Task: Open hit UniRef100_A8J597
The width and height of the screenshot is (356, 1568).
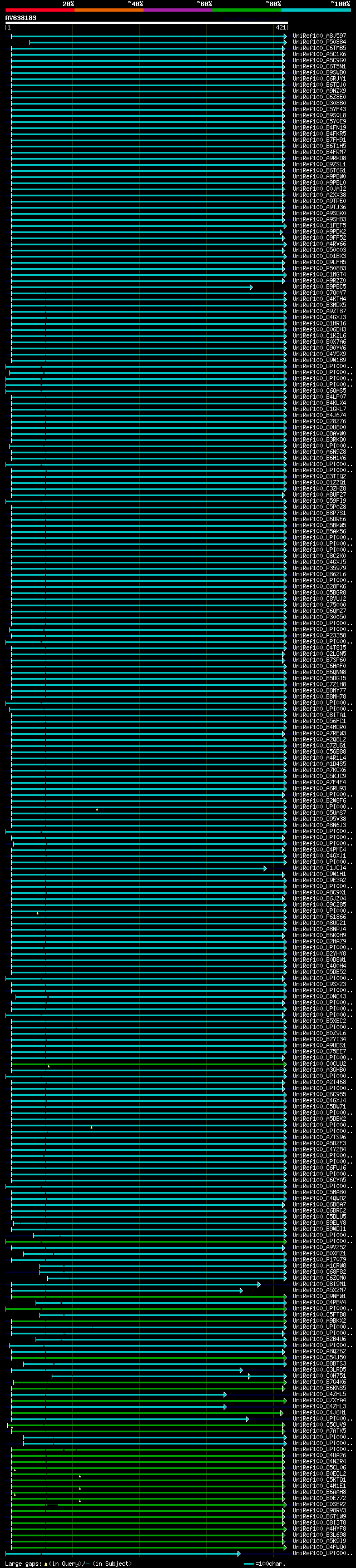Action: click(319, 36)
